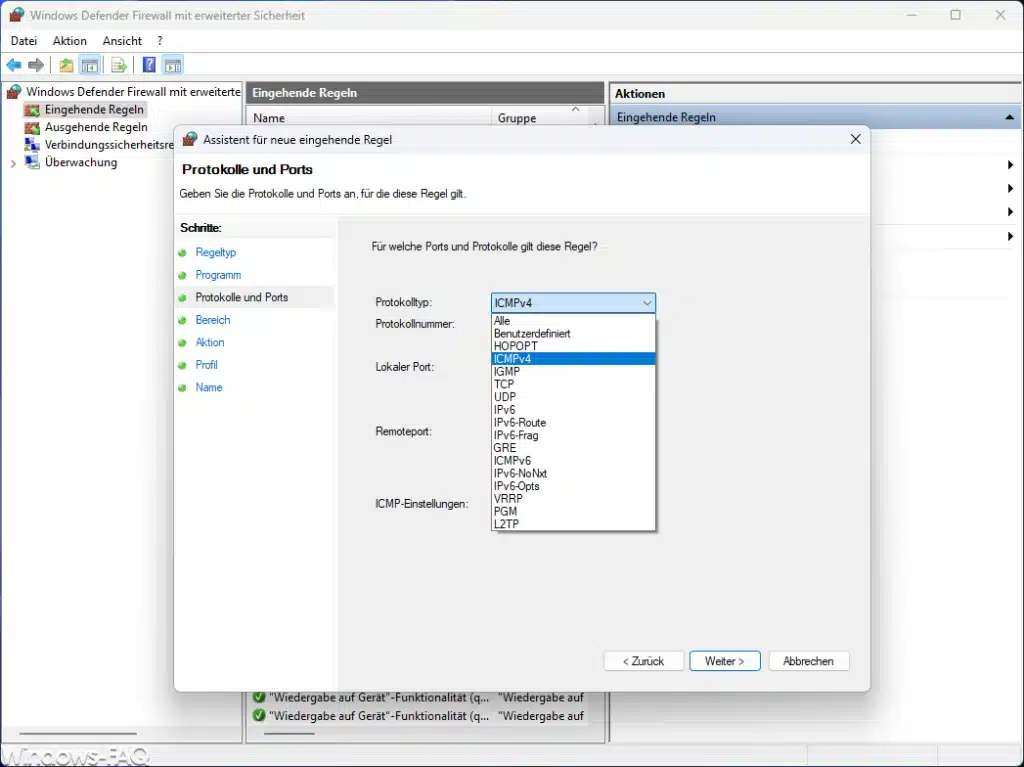
Task: Choose GRE from protocol list
Action: pos(573,448)
